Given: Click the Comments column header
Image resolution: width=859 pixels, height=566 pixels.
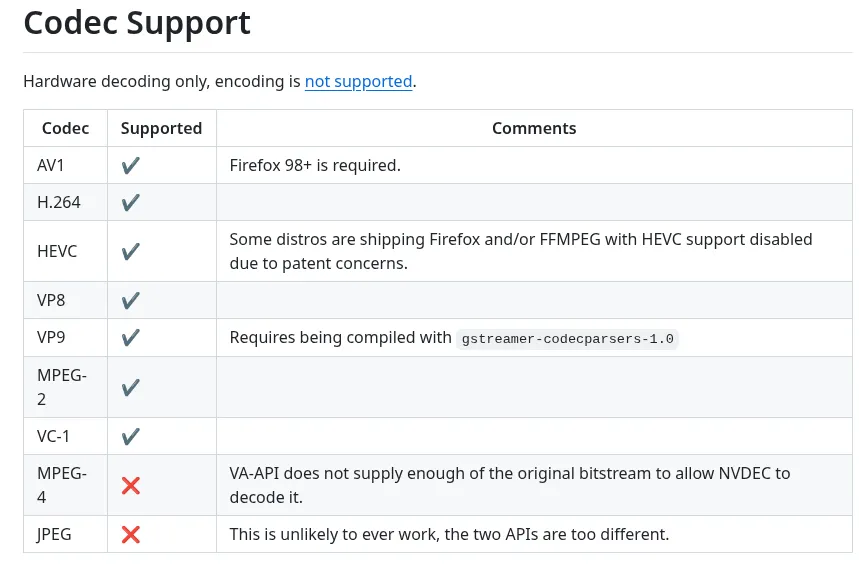Looking at the screenshot, I should [x=534, y=128].
